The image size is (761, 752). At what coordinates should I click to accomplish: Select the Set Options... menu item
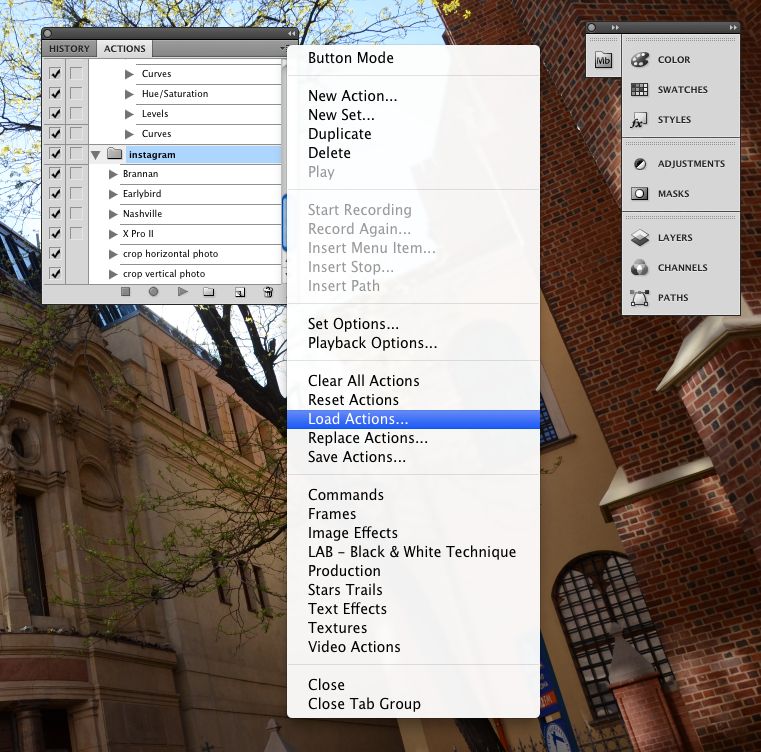coord(413,324)
